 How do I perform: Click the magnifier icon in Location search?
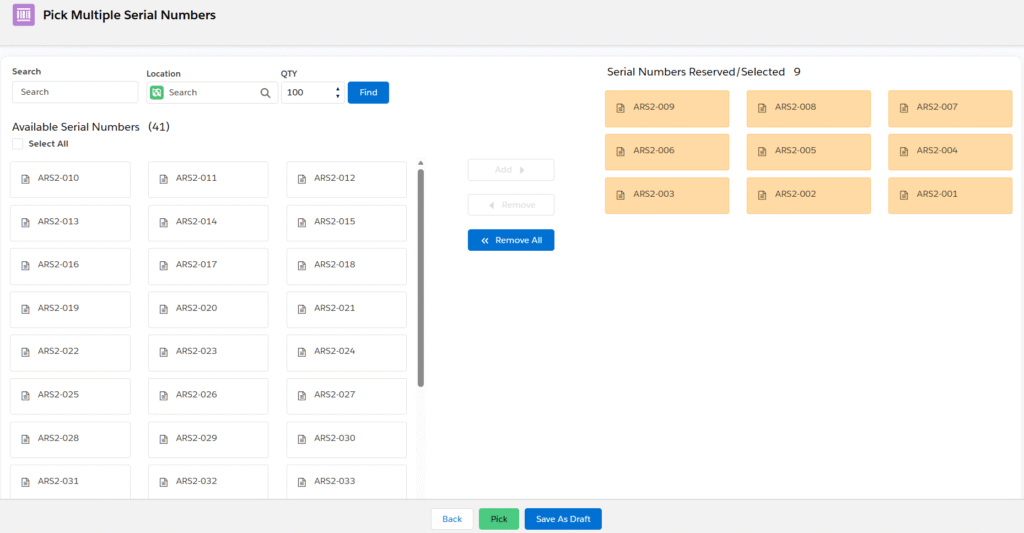coord(265,93)
